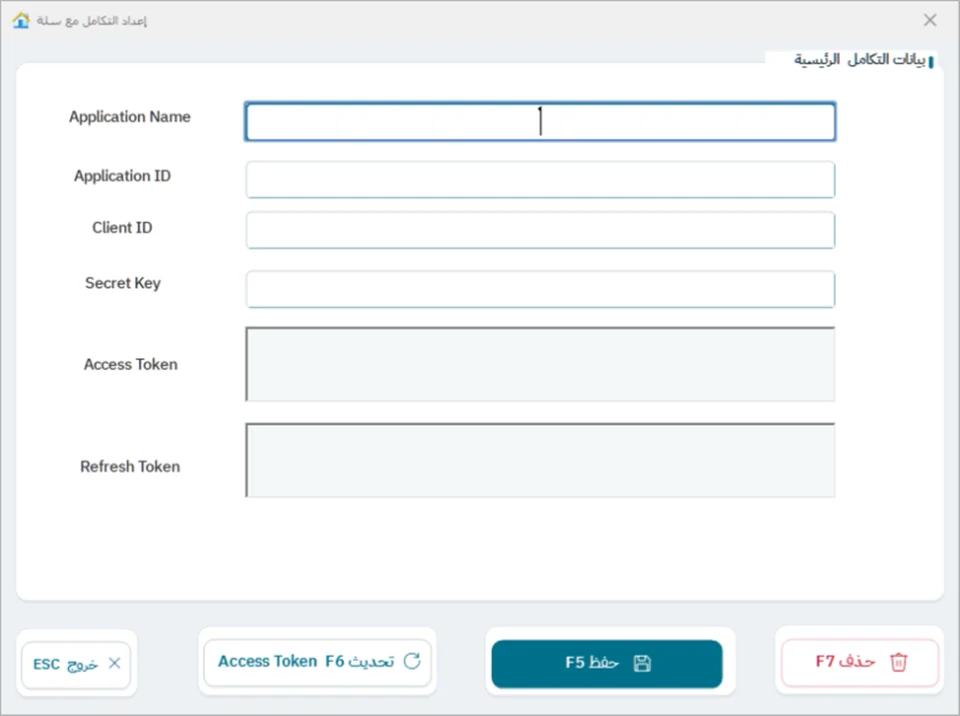Save settings with the F5 حفظ button

point(607,663)
